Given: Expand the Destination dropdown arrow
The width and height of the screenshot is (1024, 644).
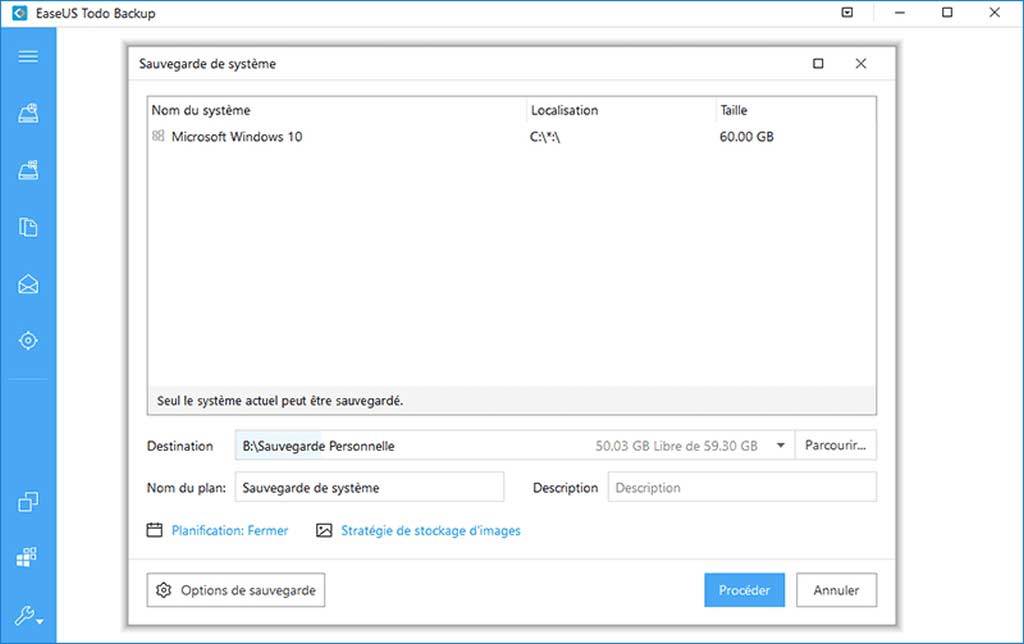Looking at the screenshot, I should [780, 445].
